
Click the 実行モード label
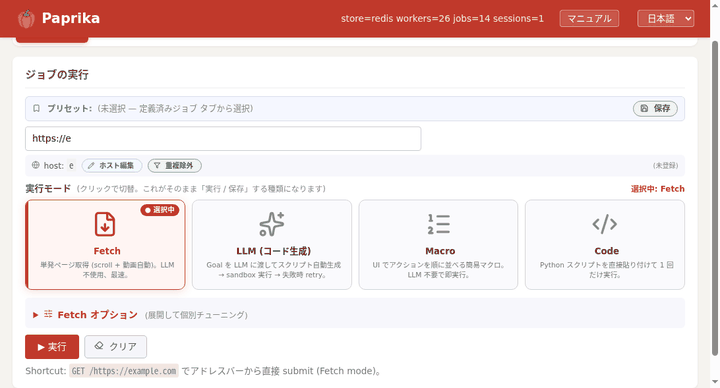pyautogui.click(x=48, y=188)
